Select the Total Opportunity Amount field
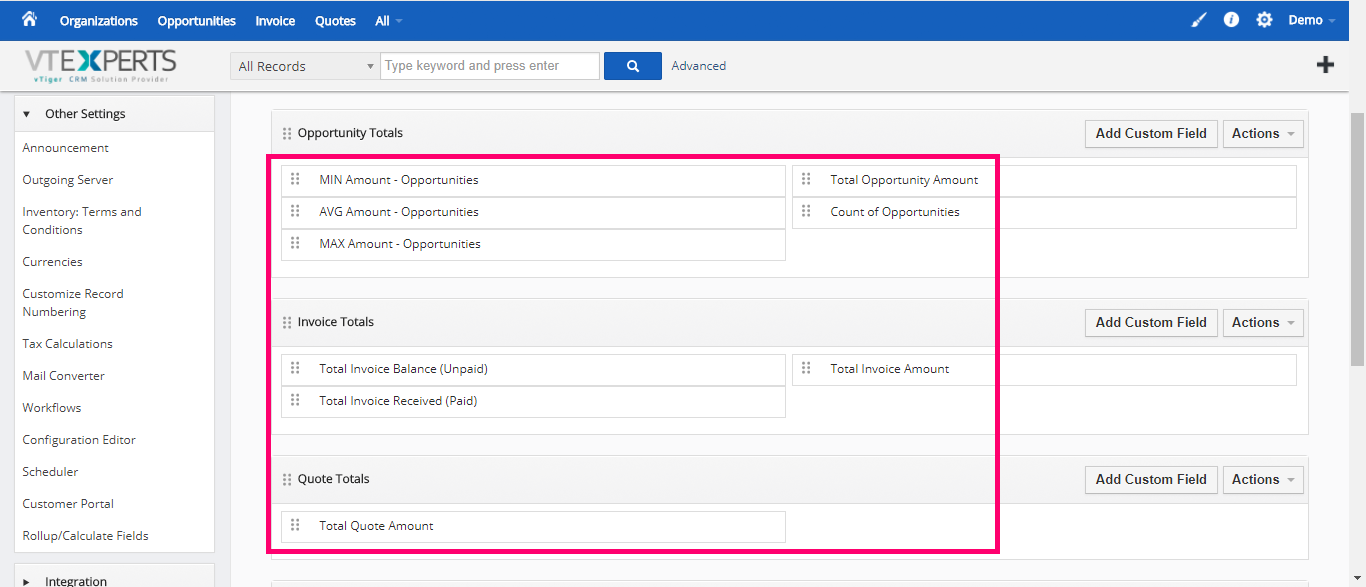The width and height of the screenshot is (1366, 587). coord(1045,180)
